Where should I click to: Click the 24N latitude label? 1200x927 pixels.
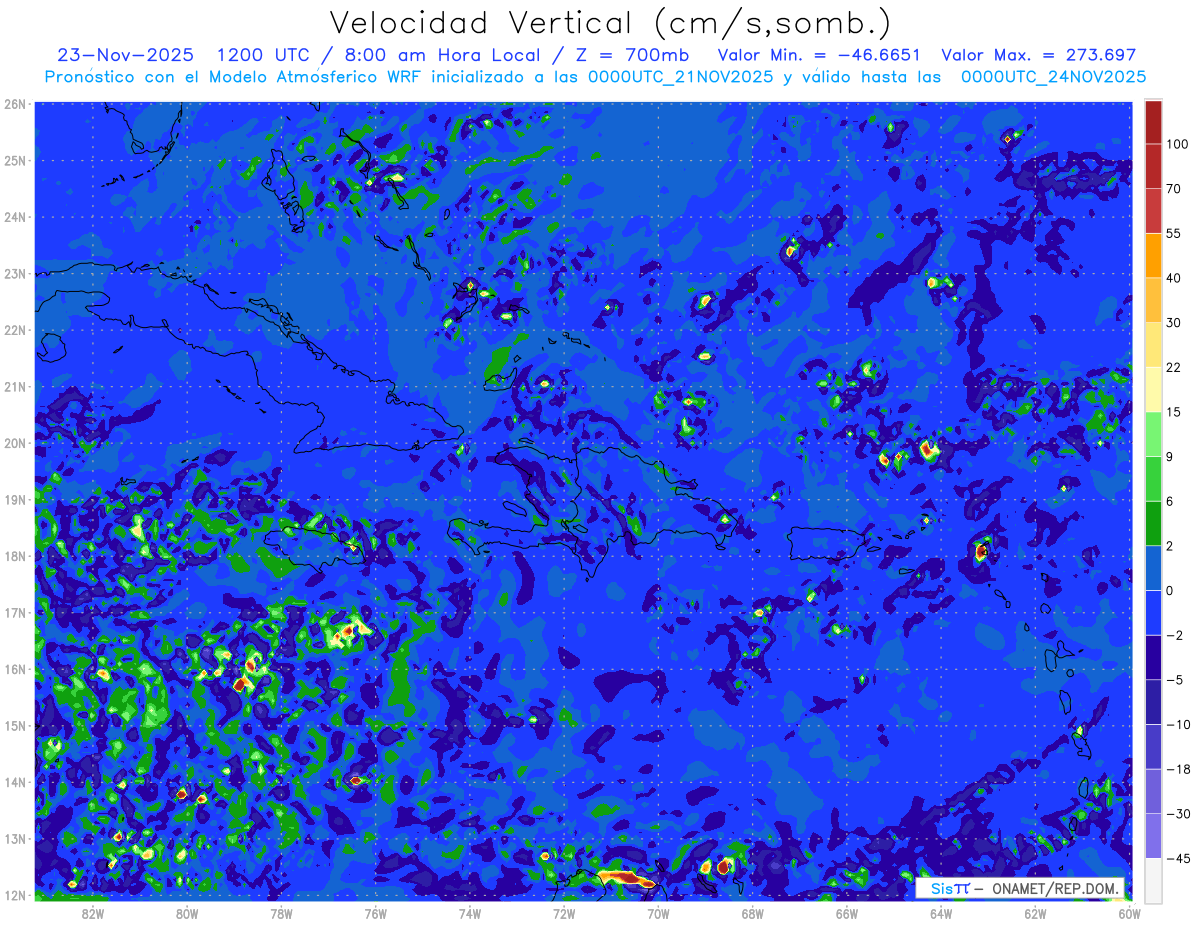(x=14, y=217)
